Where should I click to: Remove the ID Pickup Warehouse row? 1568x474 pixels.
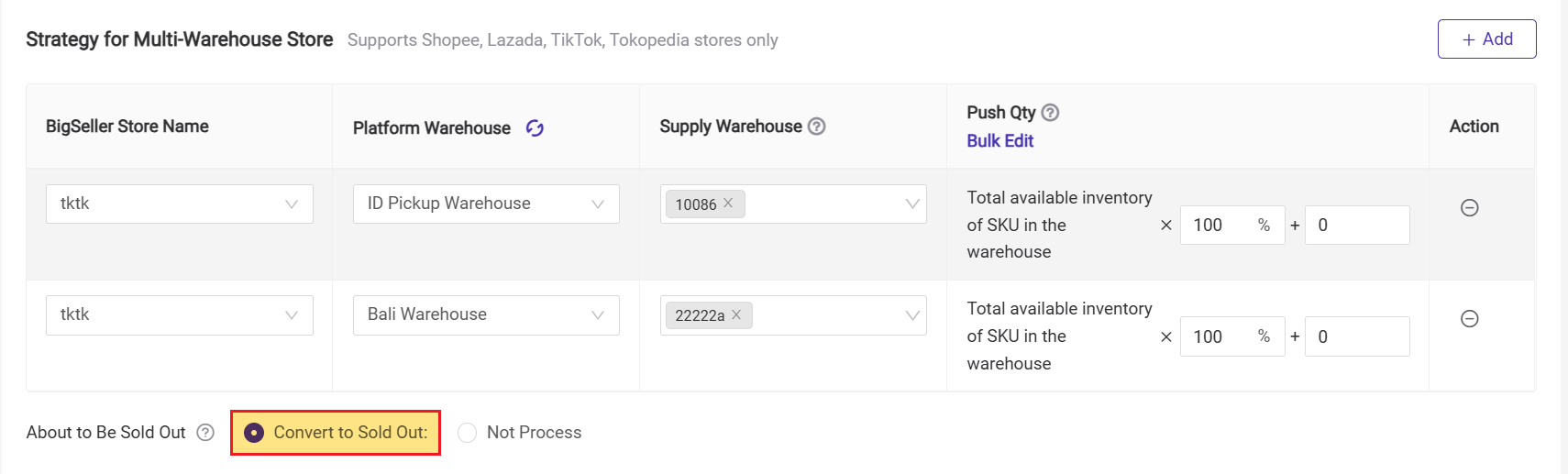pos(1469,208)
